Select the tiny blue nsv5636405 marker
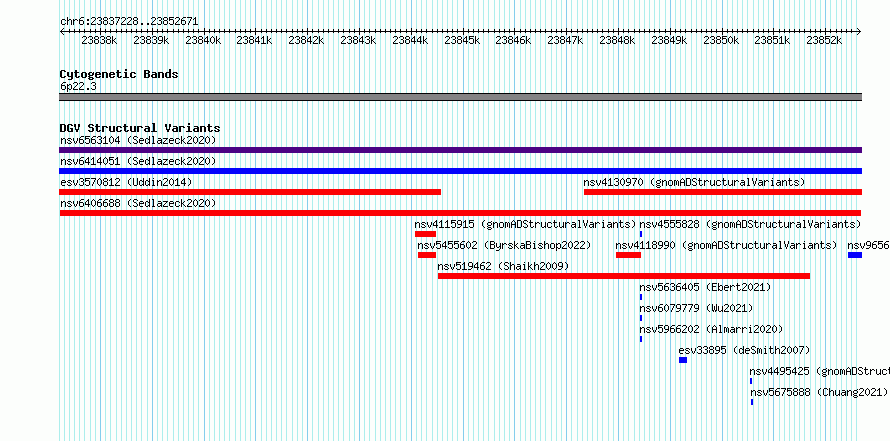Screen dimensions: 890x441 point(641,297)
